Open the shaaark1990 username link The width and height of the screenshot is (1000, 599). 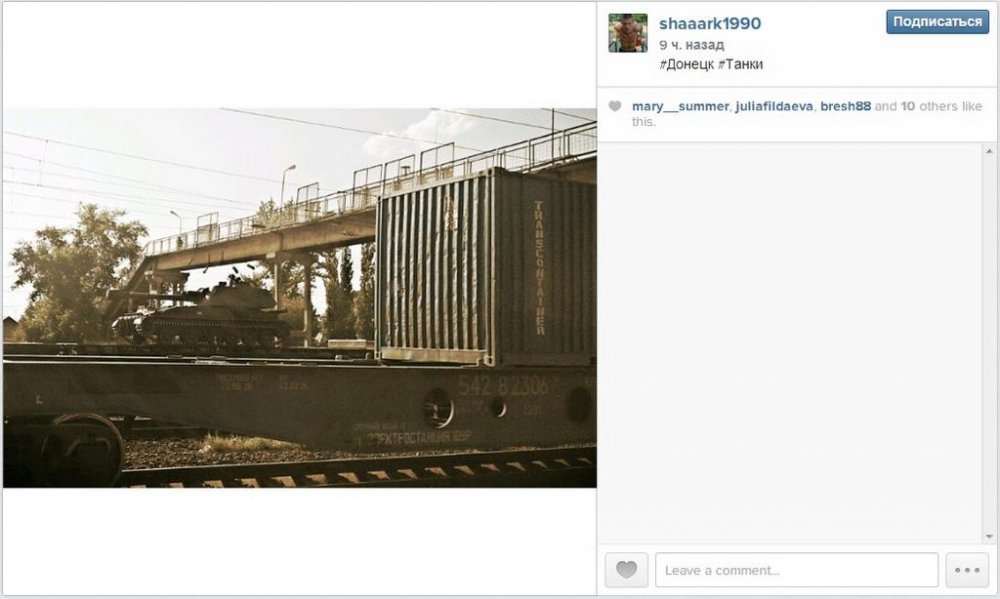pyautogui.click(x=710, y=24)
